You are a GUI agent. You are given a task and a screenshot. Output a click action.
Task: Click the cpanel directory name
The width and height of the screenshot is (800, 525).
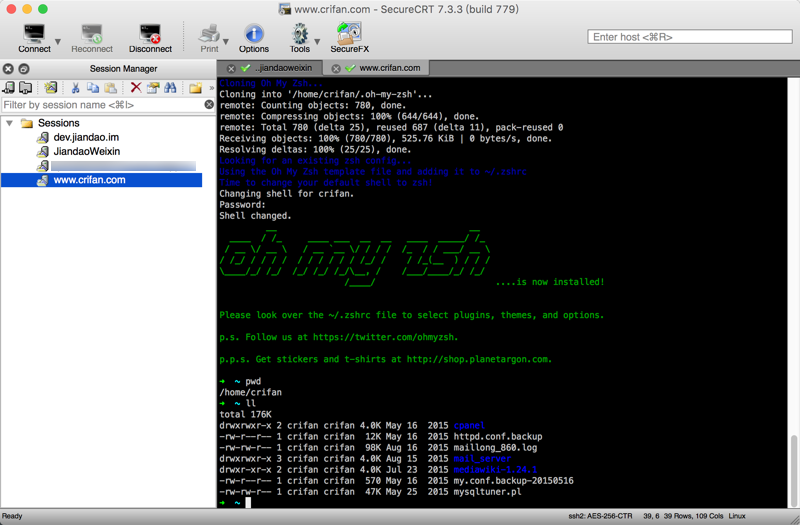[x=469, y=426]
